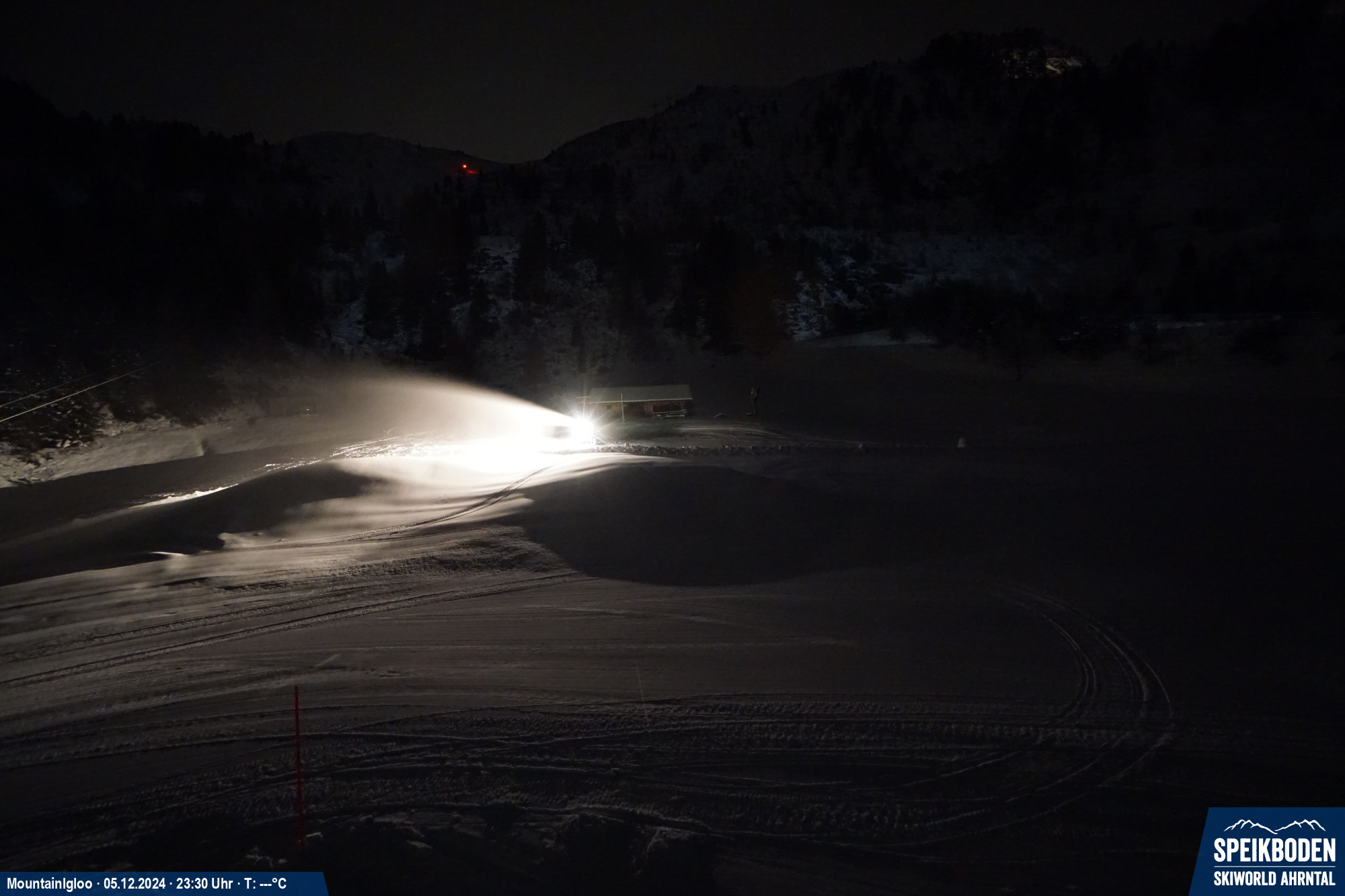The image size is (1345, 896).
Task: Click the bench in front of the hut
Action: click(x=672, y=413)
